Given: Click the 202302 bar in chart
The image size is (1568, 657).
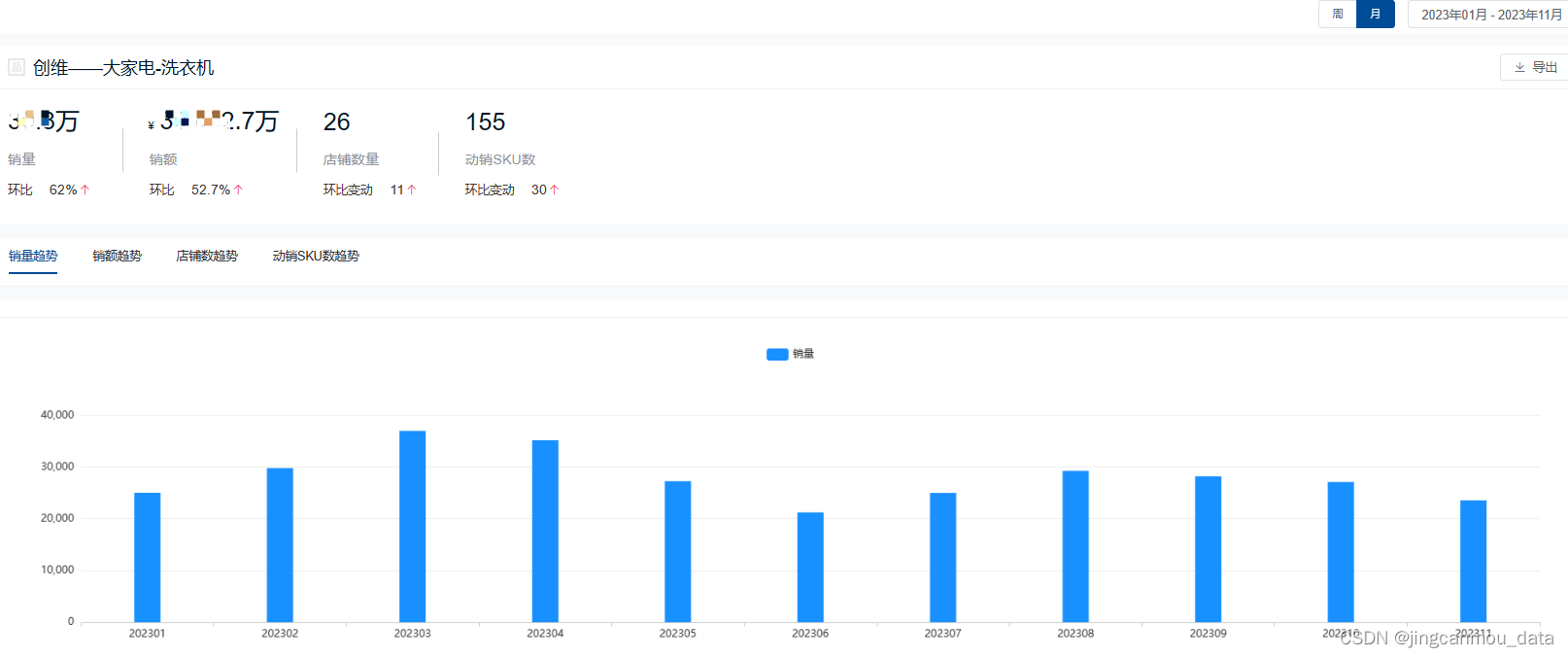Looking at the screenshot, I should 280,545.
